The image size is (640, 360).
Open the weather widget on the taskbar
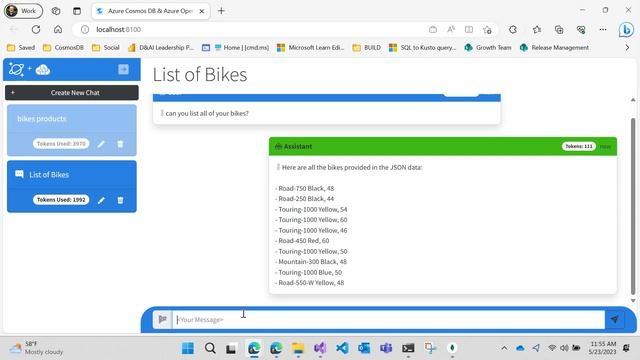36,348
